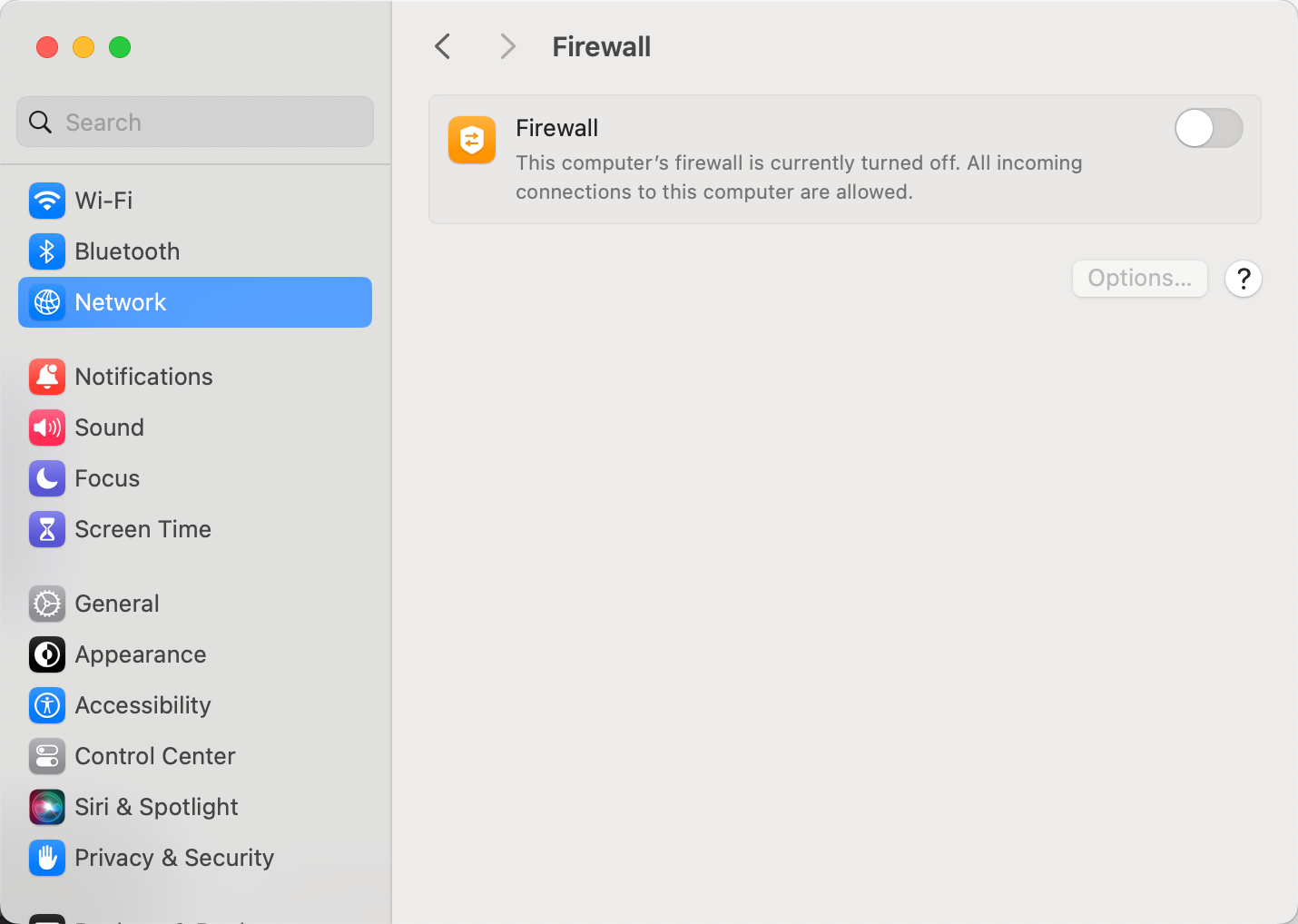
Task: Click the Options button
Action: [1139, 279]
